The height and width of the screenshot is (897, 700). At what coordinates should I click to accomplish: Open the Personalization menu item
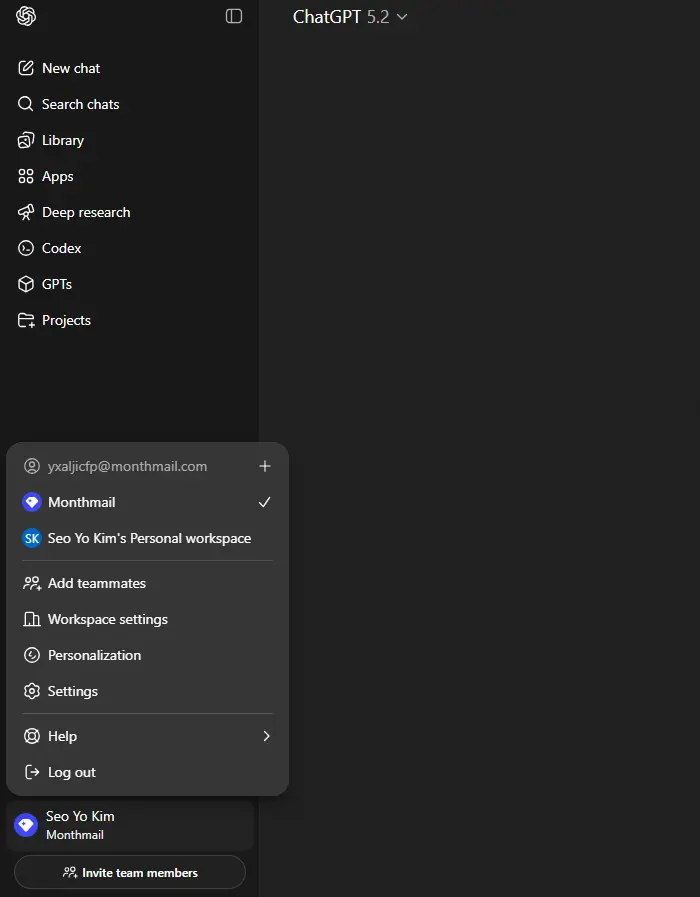(147, 656)
